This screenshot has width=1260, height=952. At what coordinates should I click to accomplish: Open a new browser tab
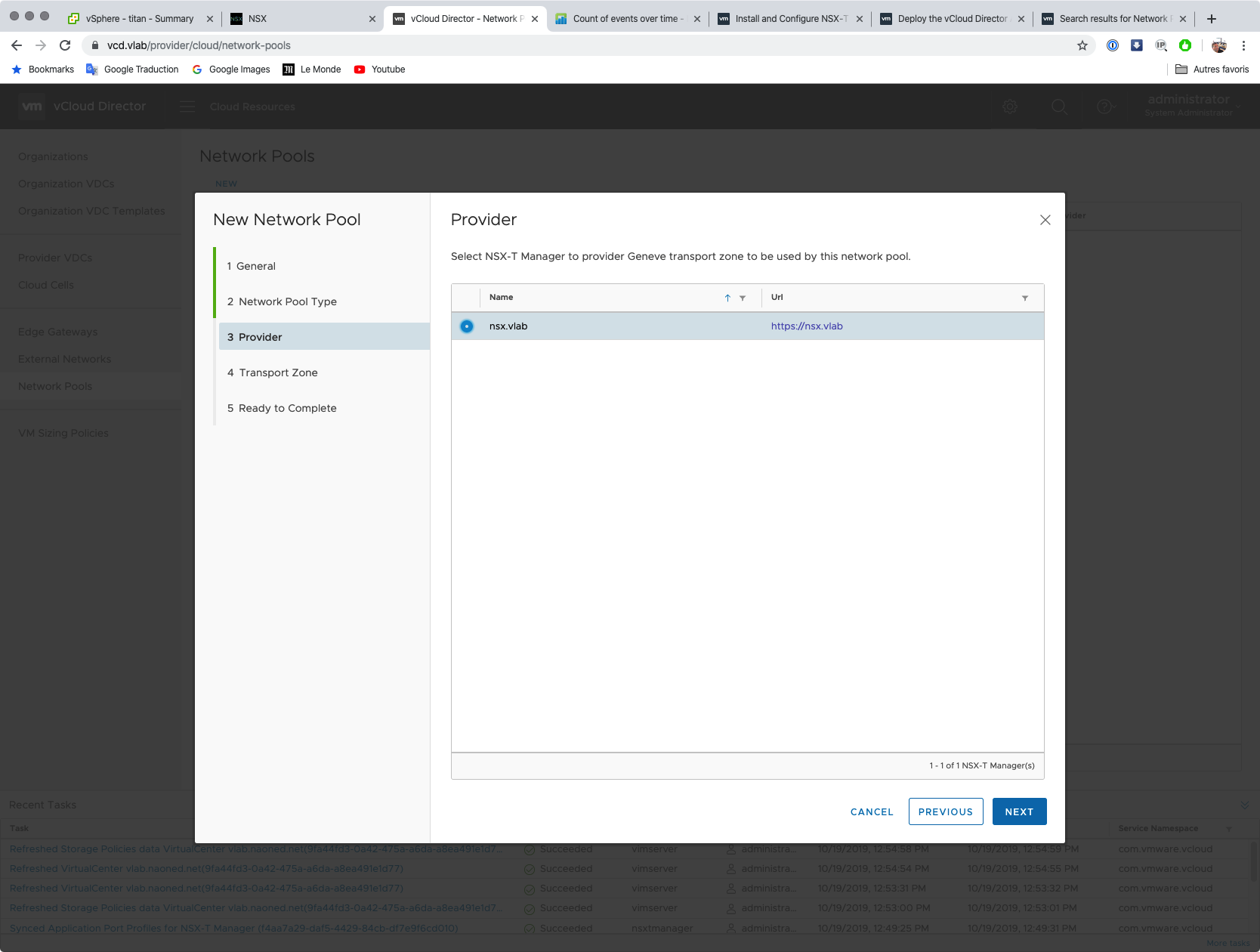[x=1212, y=19]
